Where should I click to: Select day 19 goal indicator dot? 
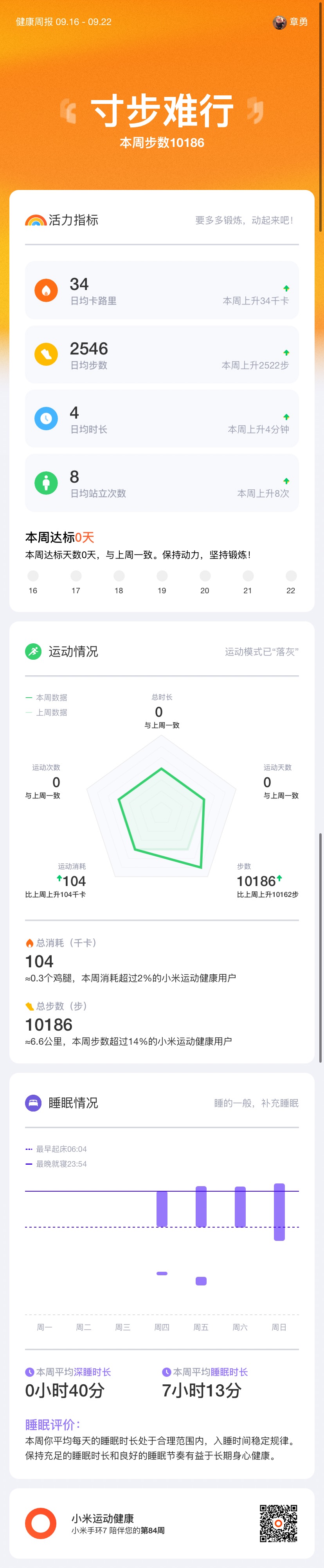162,576
